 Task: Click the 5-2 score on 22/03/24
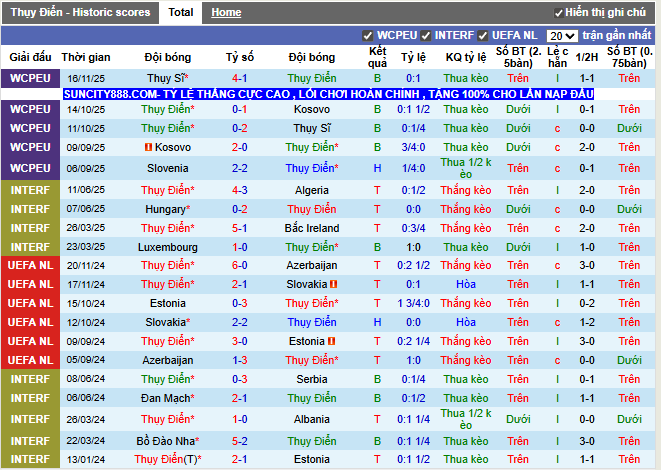click(239, 441)
